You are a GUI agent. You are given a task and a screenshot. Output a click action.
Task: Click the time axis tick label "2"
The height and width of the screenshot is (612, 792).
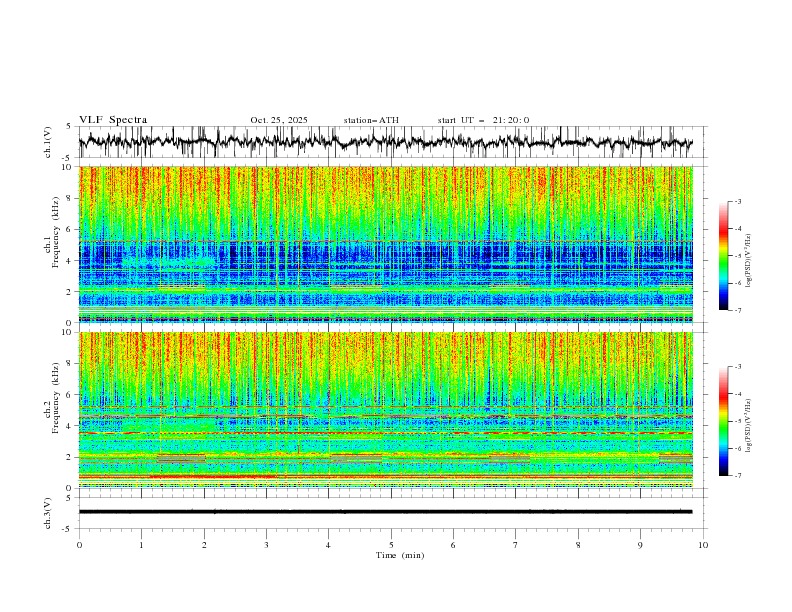204,545
